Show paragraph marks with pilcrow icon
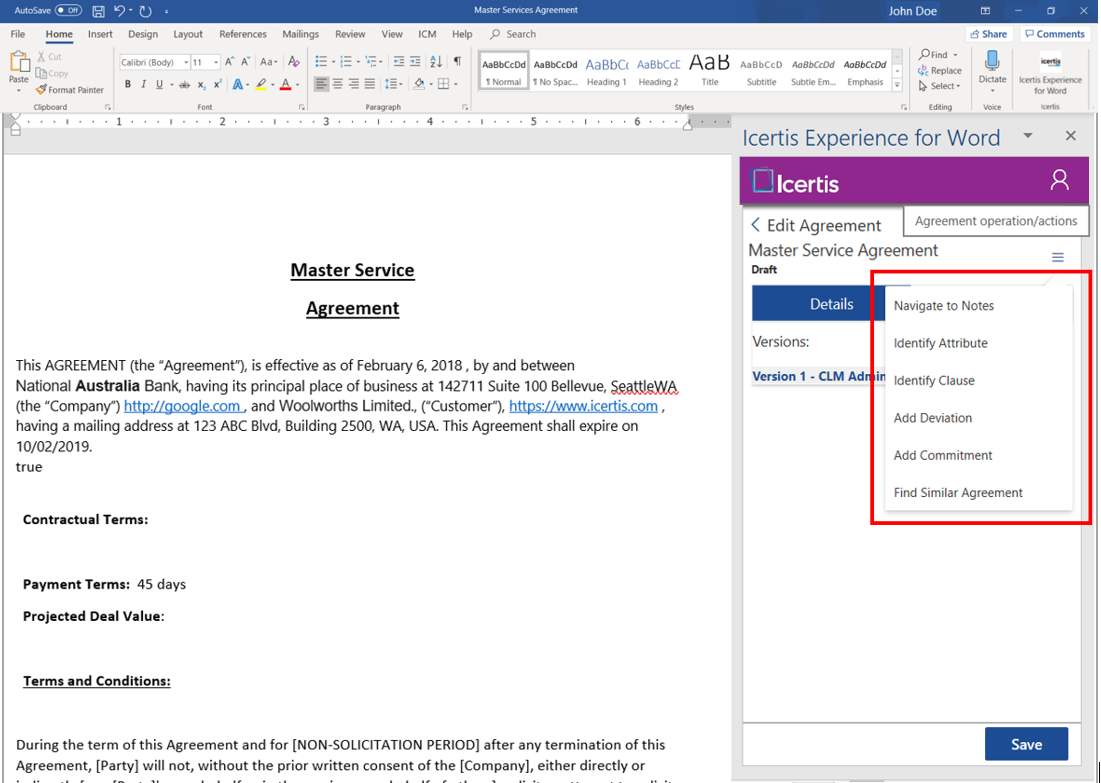The height and width of the screenshot is (783, 1101). click(457, 62)
